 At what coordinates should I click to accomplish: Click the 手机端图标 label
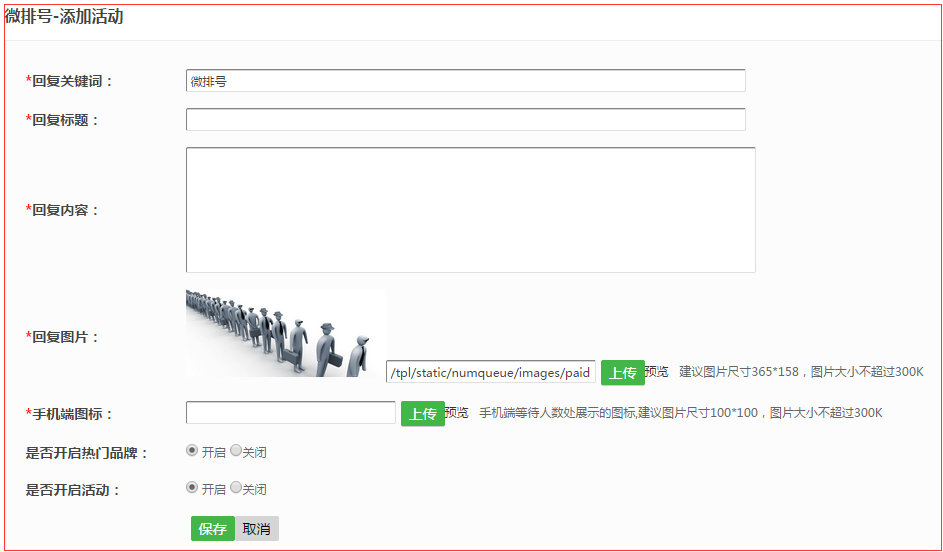[x=69, y=414]
